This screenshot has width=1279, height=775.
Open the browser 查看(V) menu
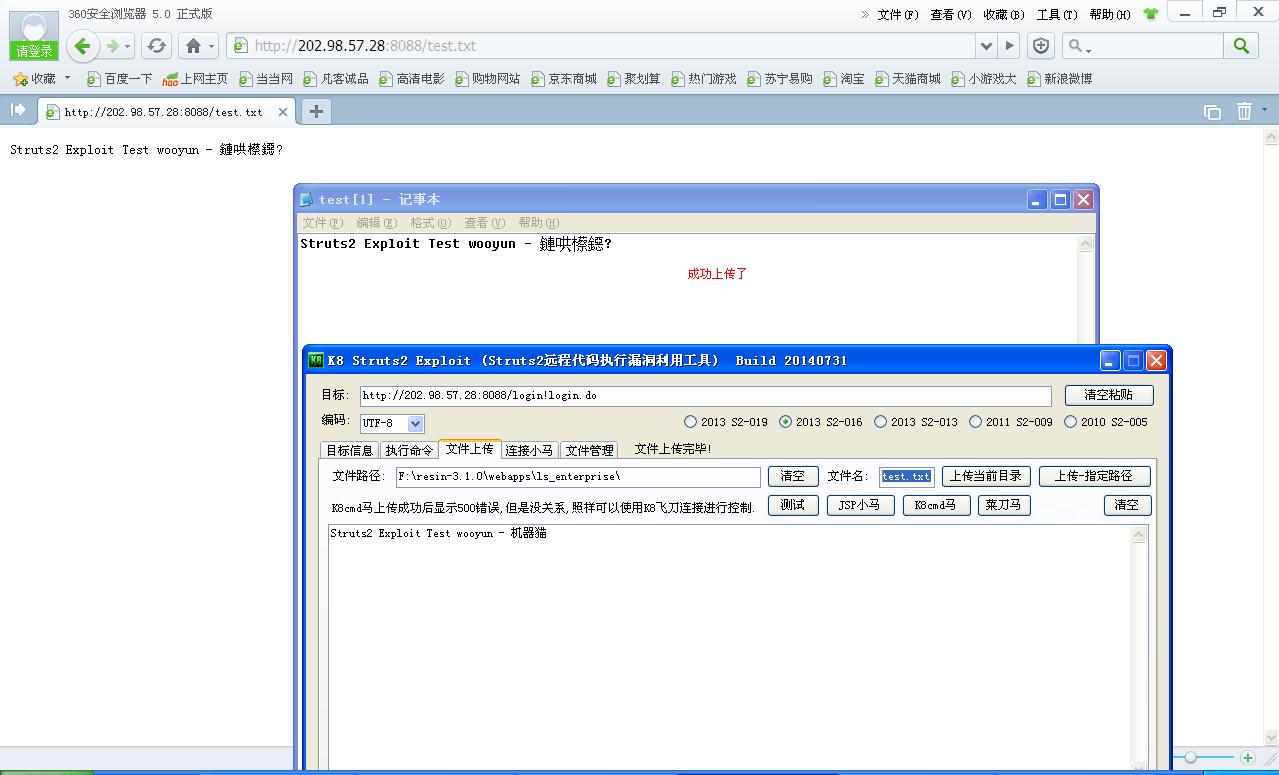[x=950, y=14]
